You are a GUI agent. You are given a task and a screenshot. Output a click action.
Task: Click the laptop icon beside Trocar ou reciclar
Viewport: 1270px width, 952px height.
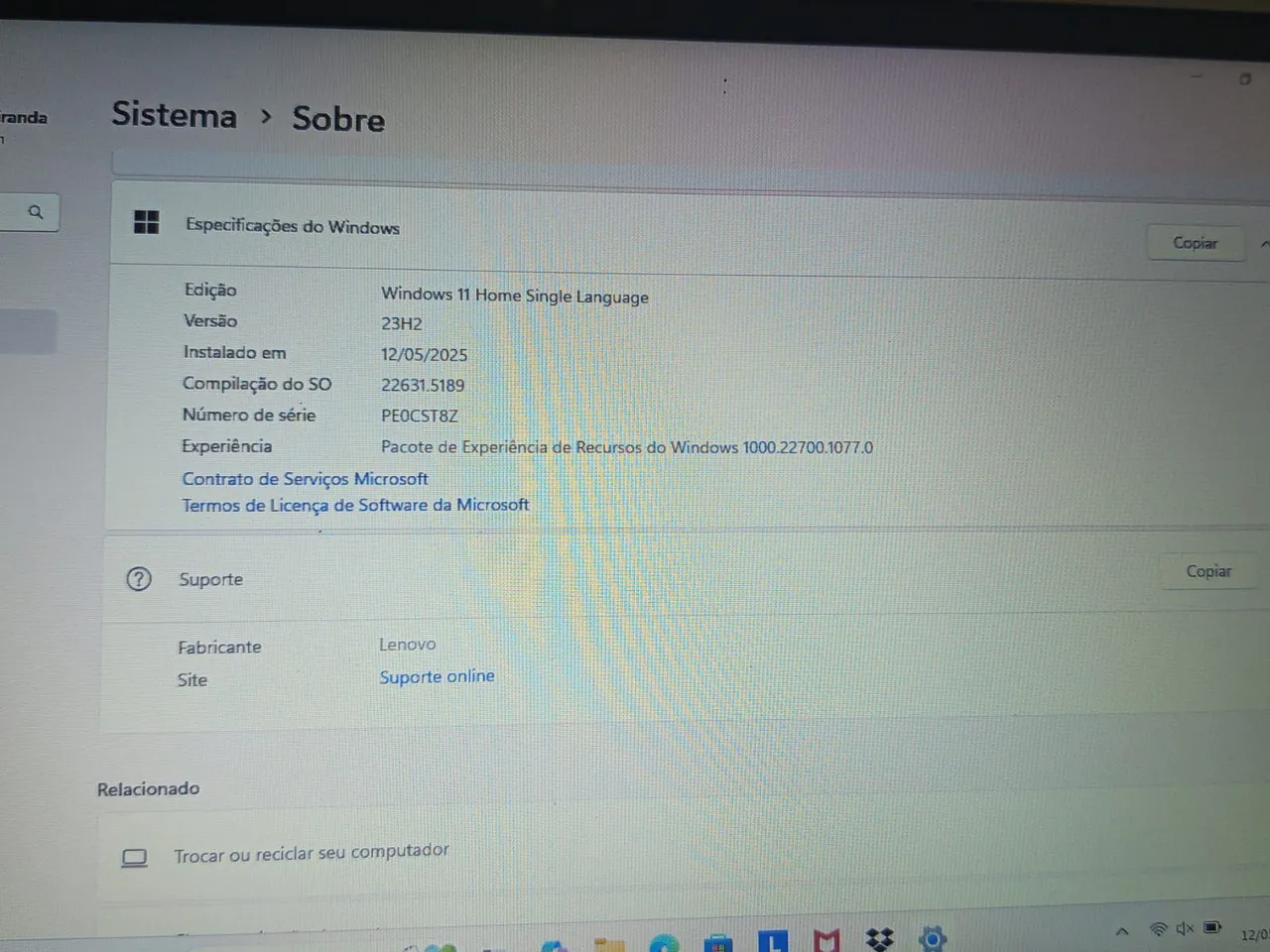click(x=134, y=858)
